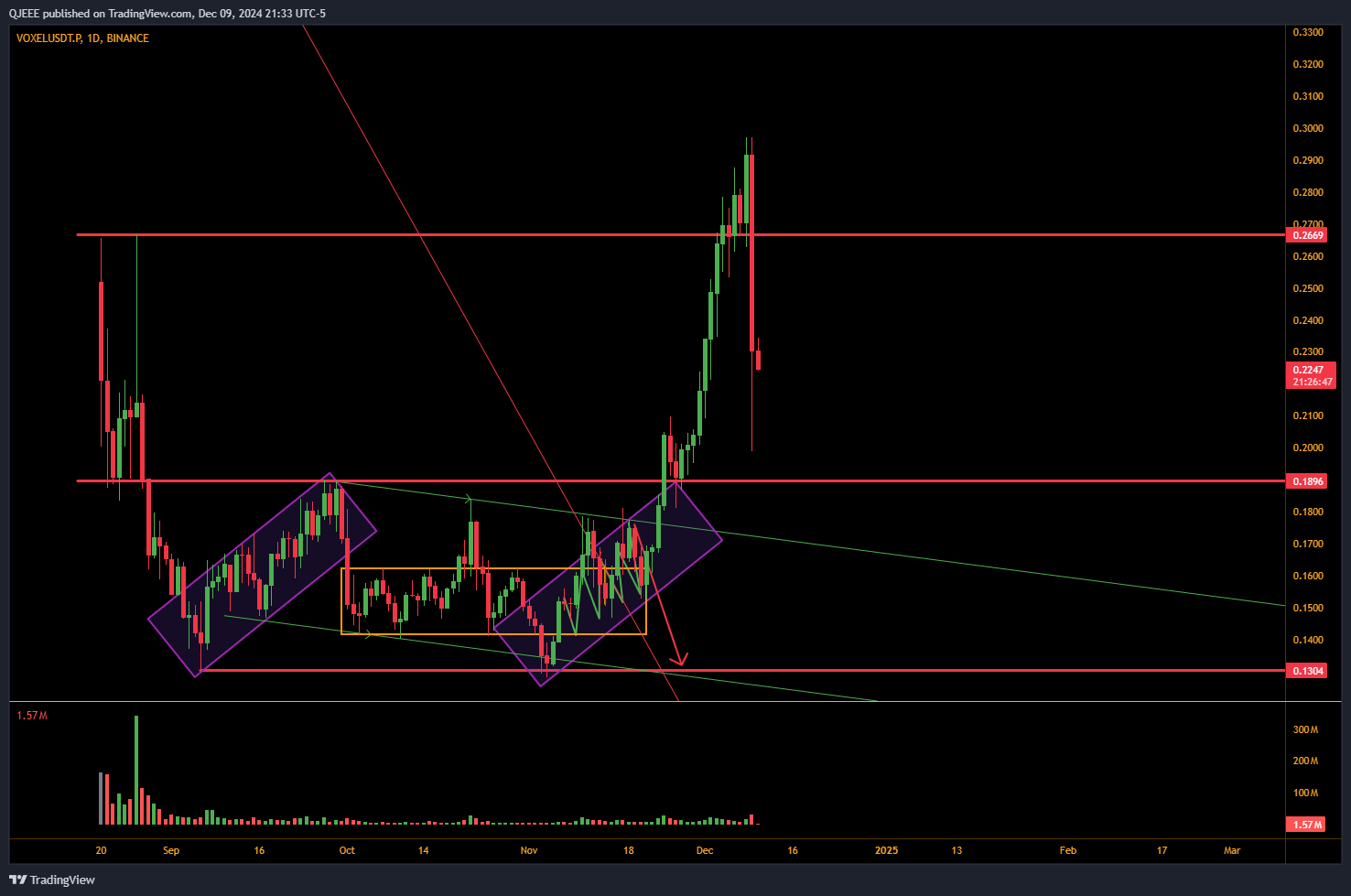Click the Feb label on the time axis
The image size is (1351, 896).
[1068, 850]
